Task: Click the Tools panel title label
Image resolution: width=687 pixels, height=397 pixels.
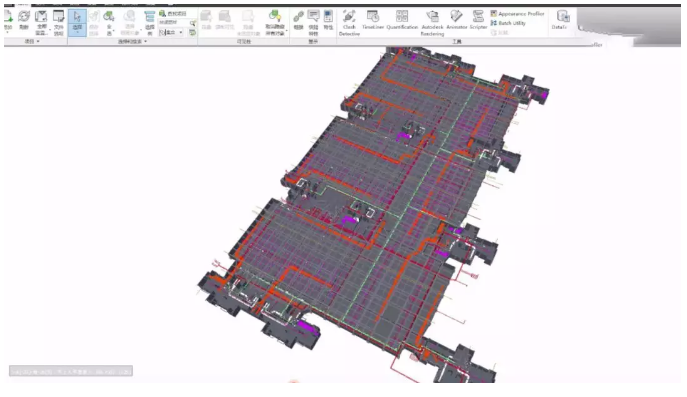Action: pyautogui.click(x=457, y=42)
